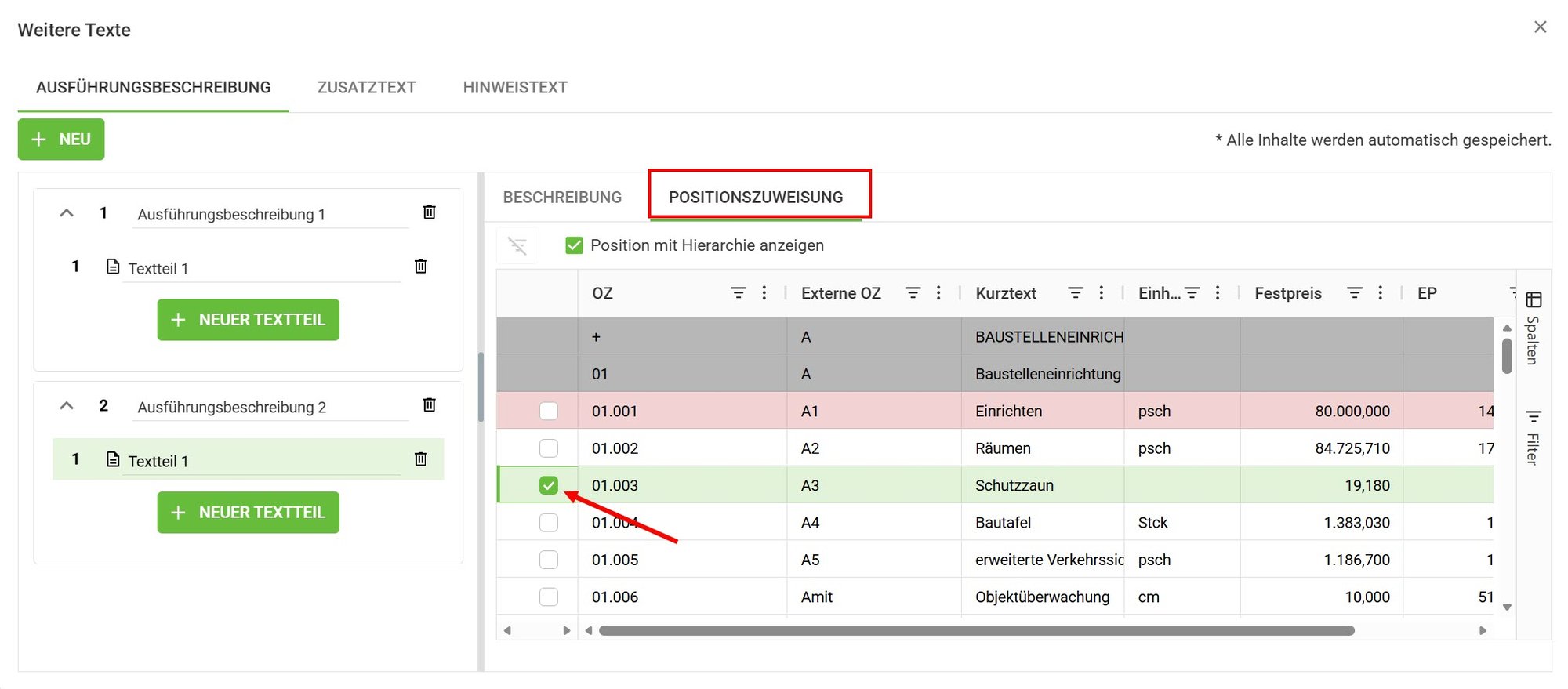Click the green NEU button
Image resolution: width=1568 pixels, height=689 pixels.
click(x=61, y=140)
